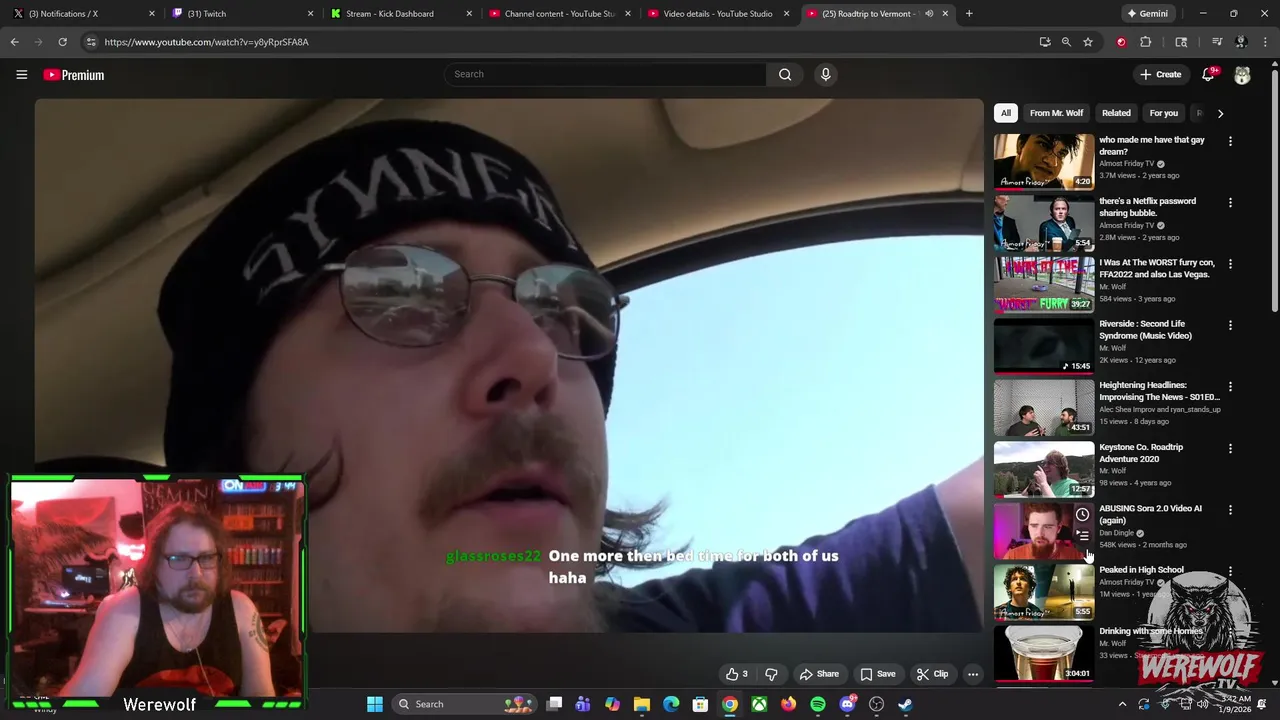Open Spotify from the taskbar
Viewport: 1280px width, 720px height.
point(818,704)
